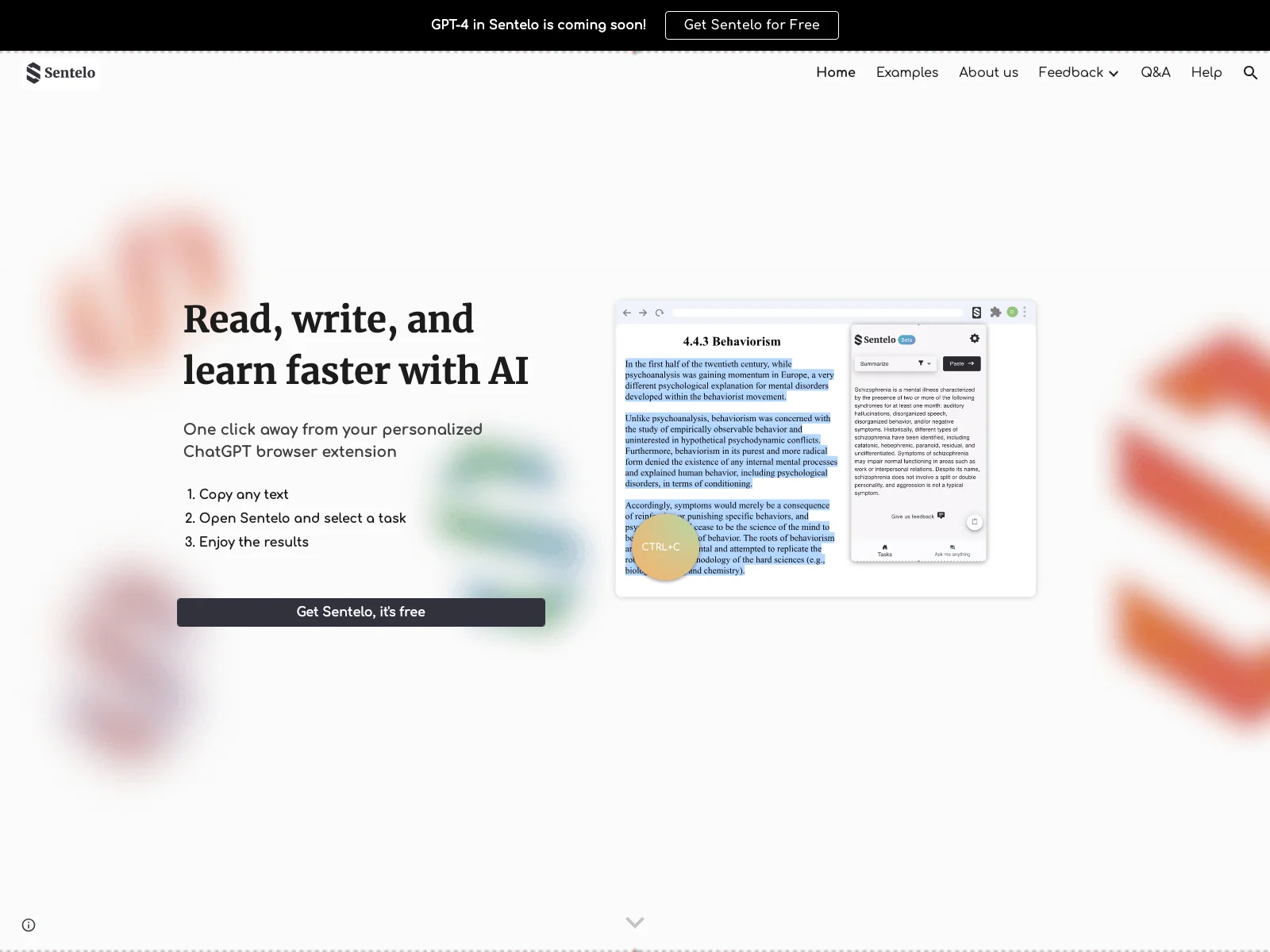Open the Q&A page
This screenshot has height=952, width=1270.
(1156, 72)
